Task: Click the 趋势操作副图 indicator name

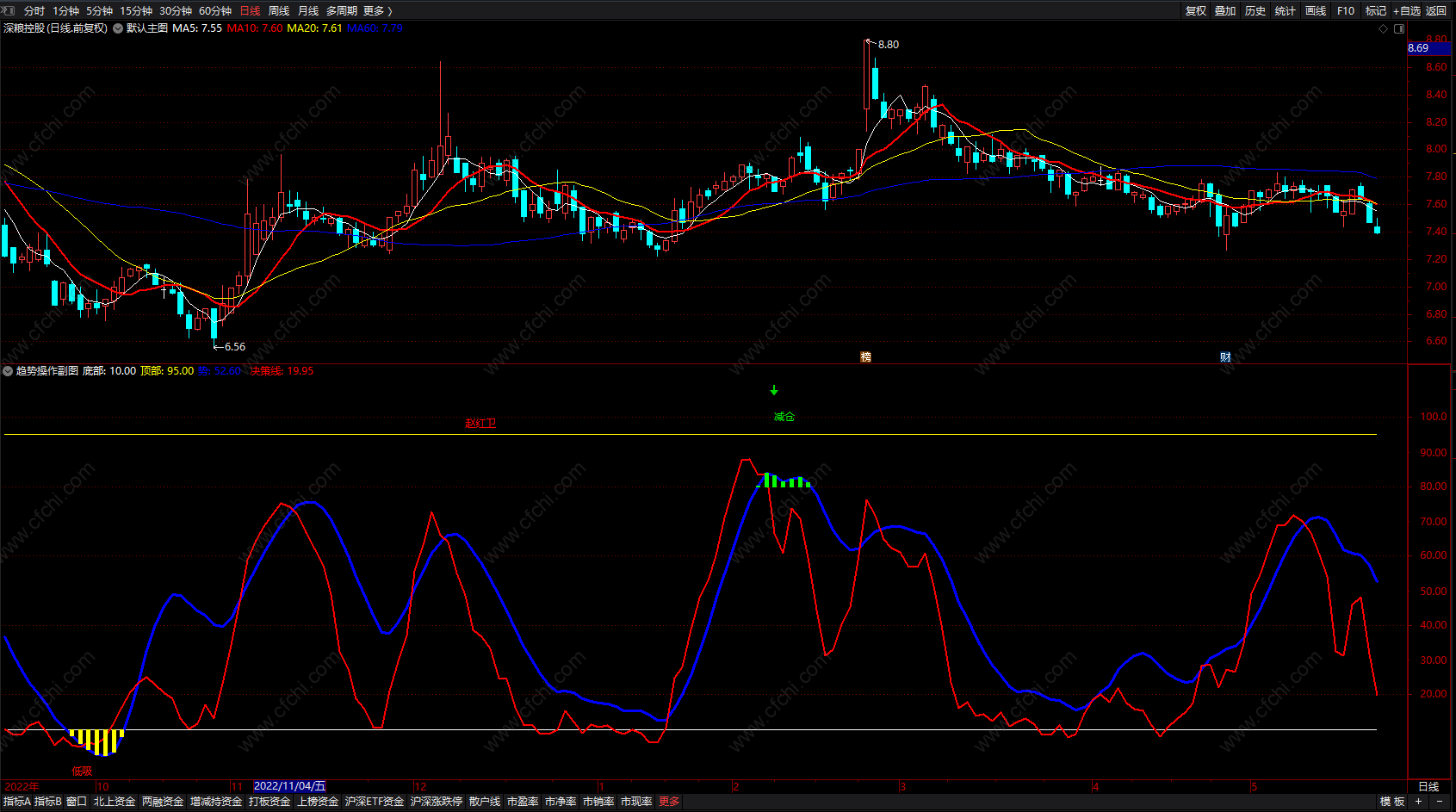Action: [x=47, y=371]
